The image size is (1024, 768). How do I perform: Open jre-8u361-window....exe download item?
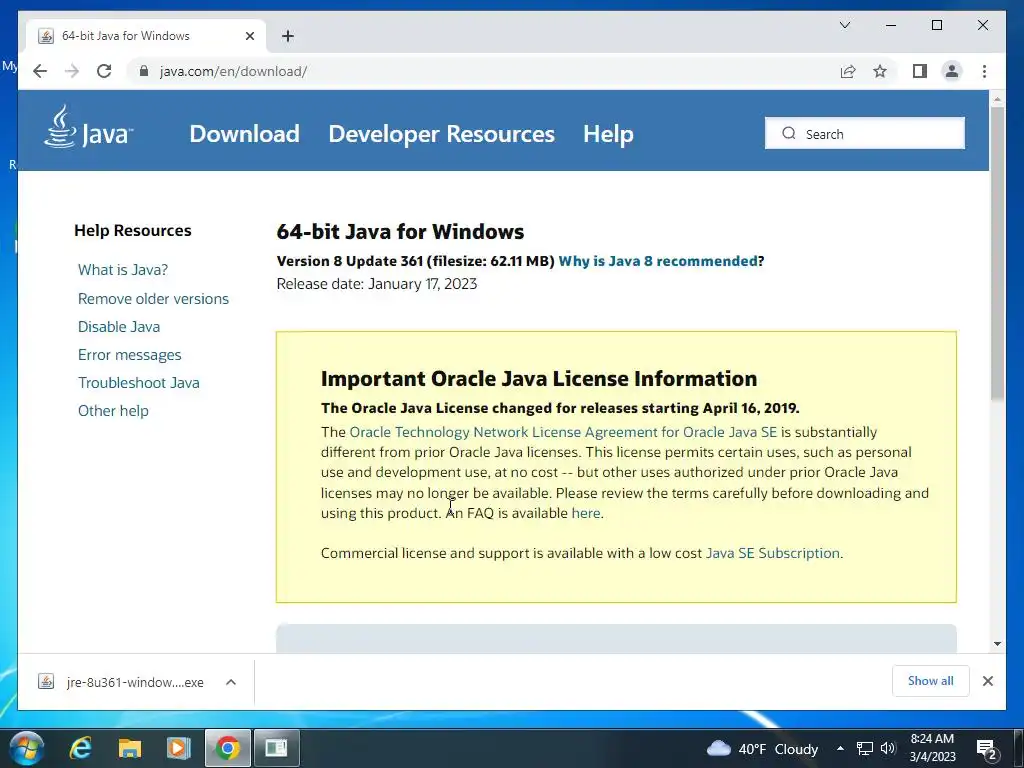pyautogui.click(x=135, y=682)
